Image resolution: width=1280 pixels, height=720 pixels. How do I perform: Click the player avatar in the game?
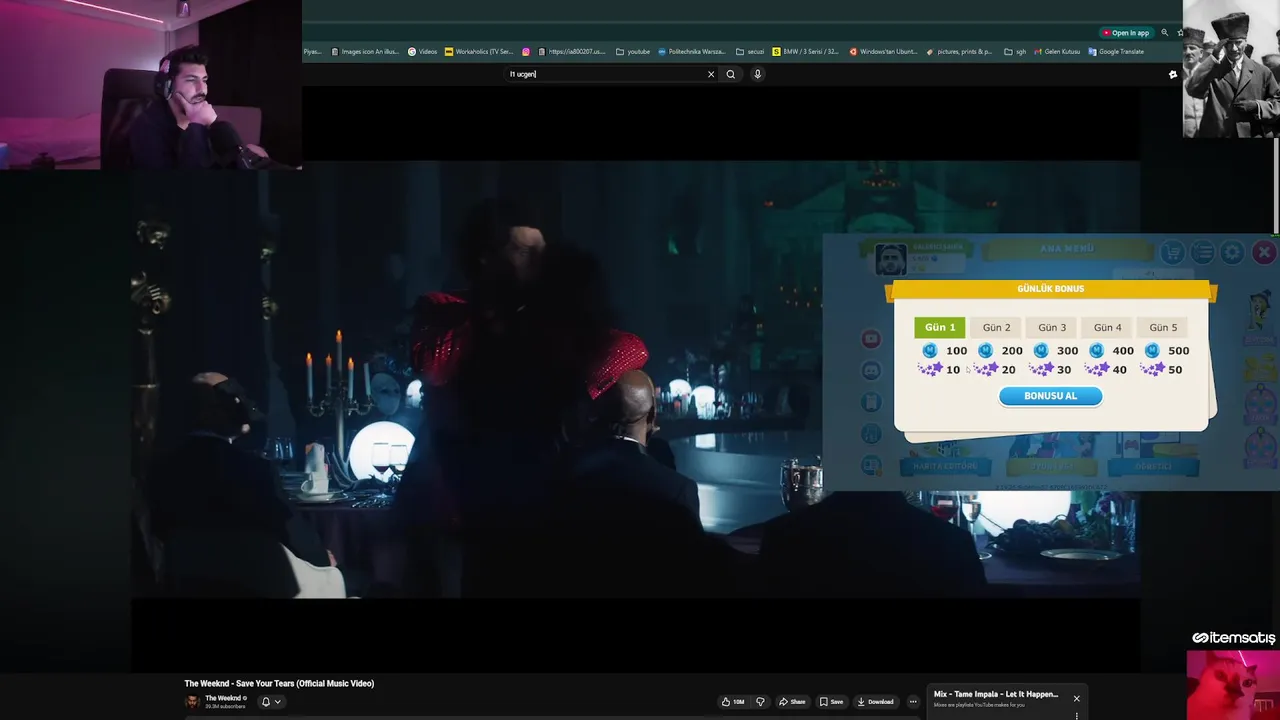tap(890, 259)
